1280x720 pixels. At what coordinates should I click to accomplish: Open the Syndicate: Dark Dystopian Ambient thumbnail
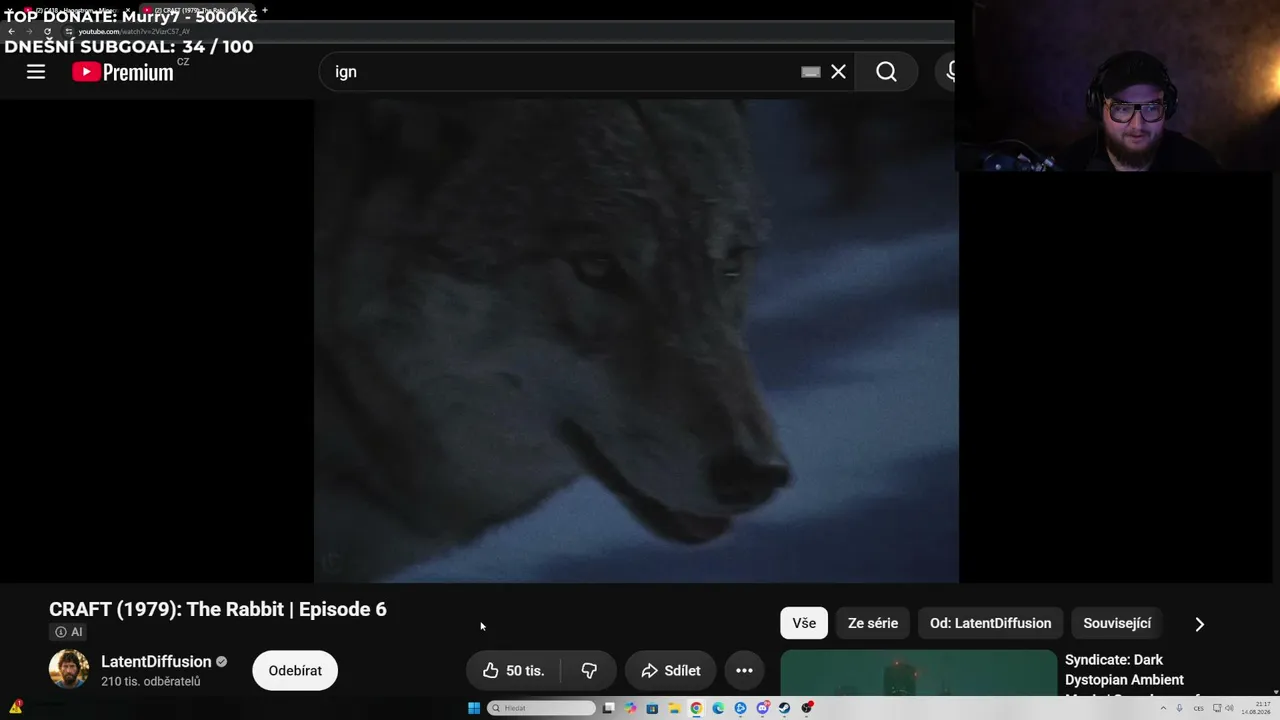(918, 673)
